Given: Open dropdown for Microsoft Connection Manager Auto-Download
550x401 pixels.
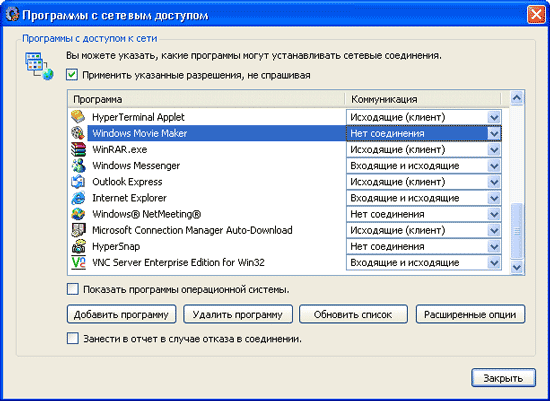Looking at the screenshot, I should click(x=494, y=230).
